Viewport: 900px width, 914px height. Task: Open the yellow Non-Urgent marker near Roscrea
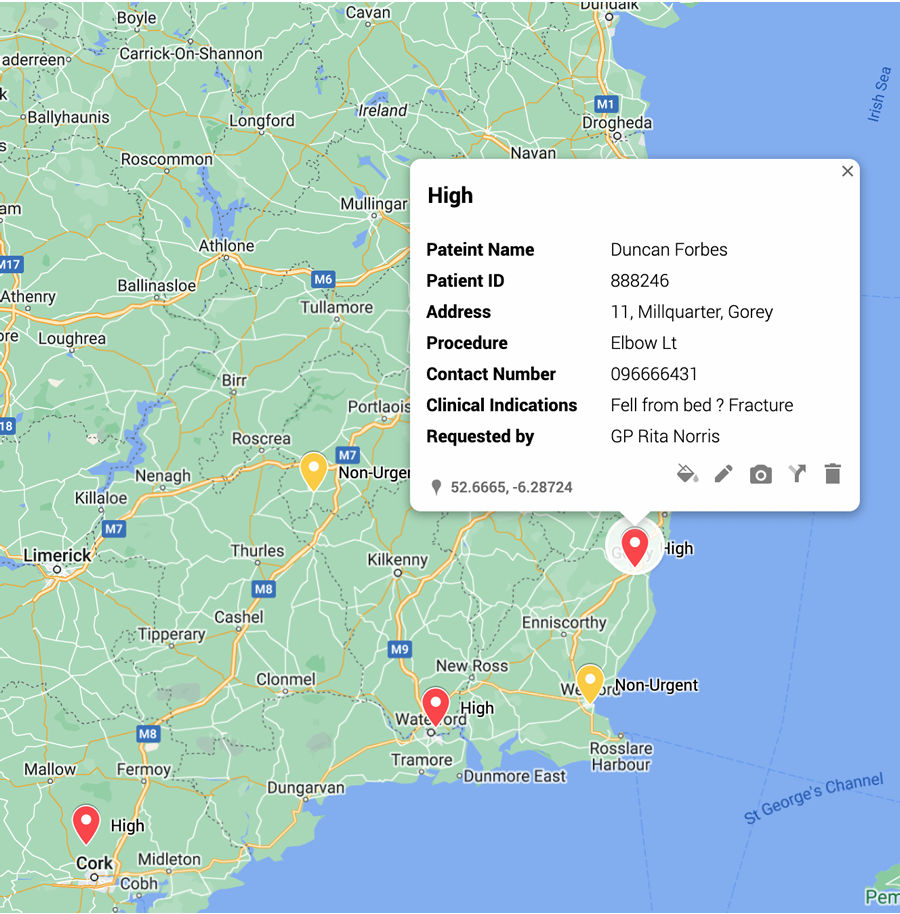coord(314,471)
